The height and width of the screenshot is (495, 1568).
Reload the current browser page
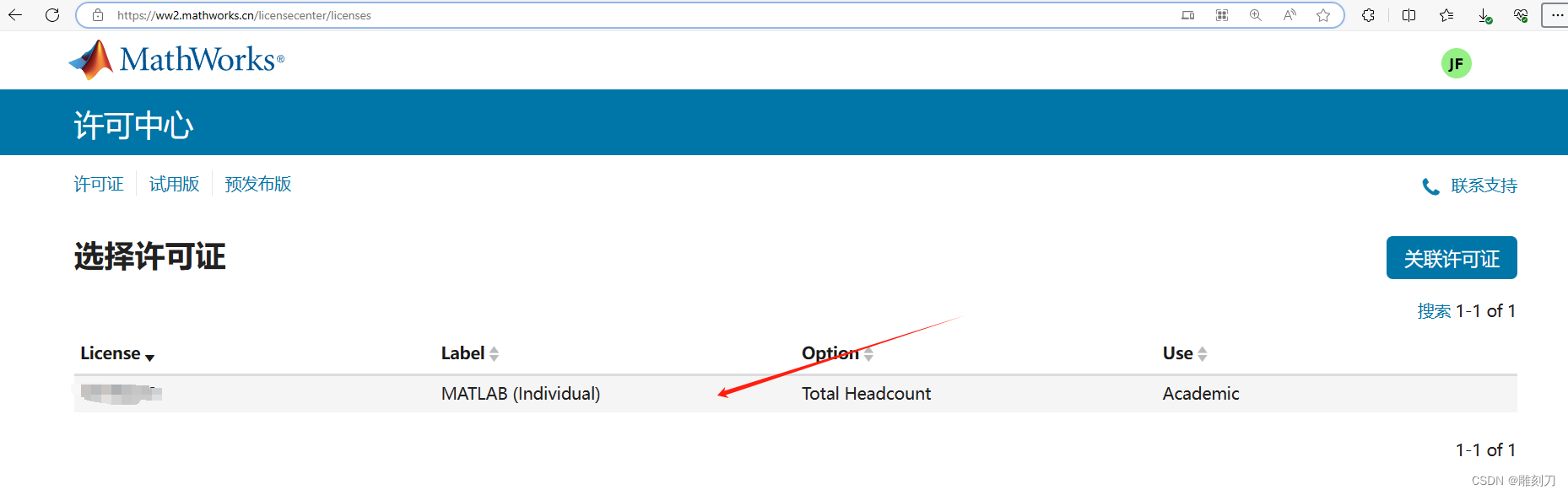[52, 15]
